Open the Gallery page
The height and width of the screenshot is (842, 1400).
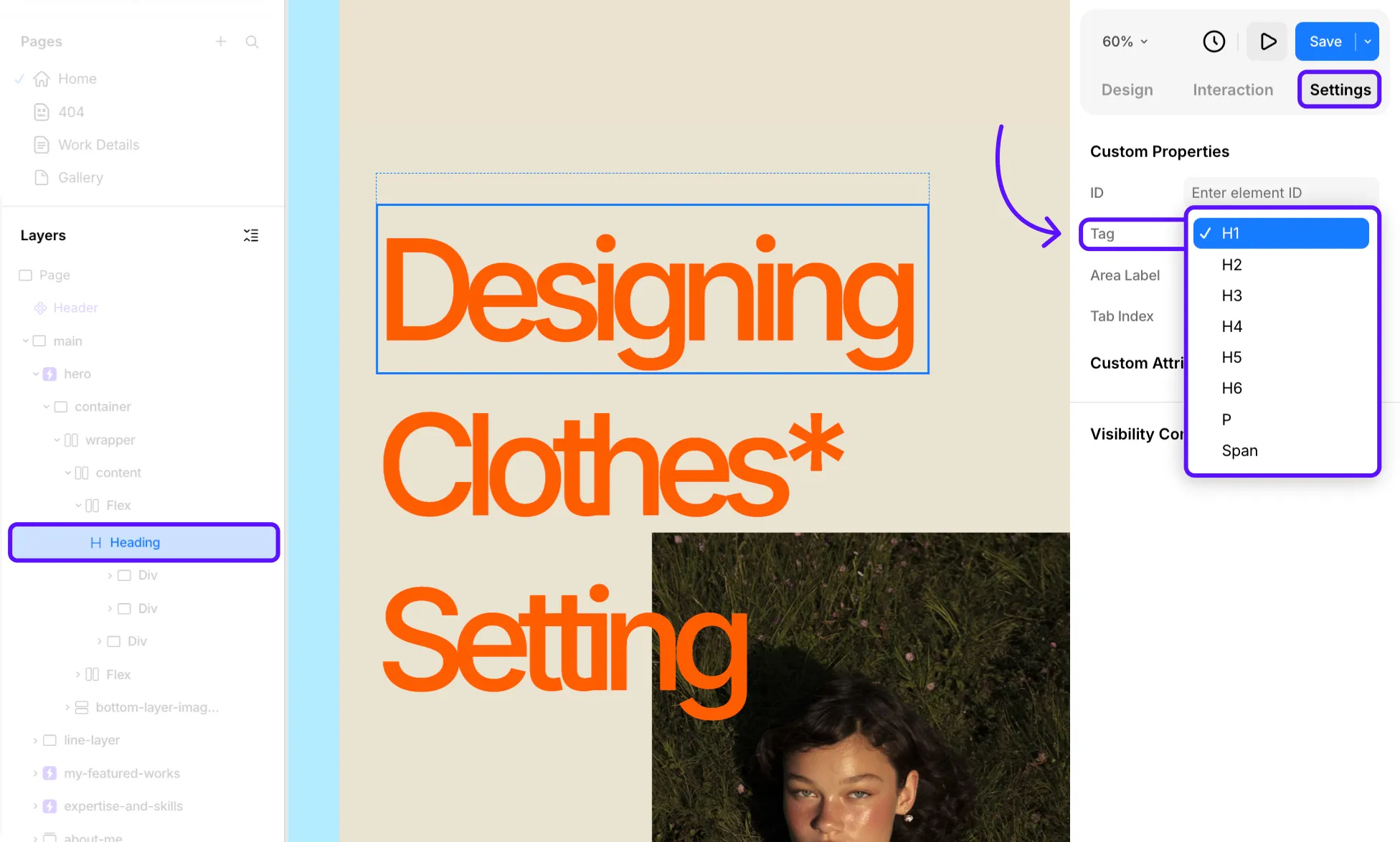coord(80,177)
